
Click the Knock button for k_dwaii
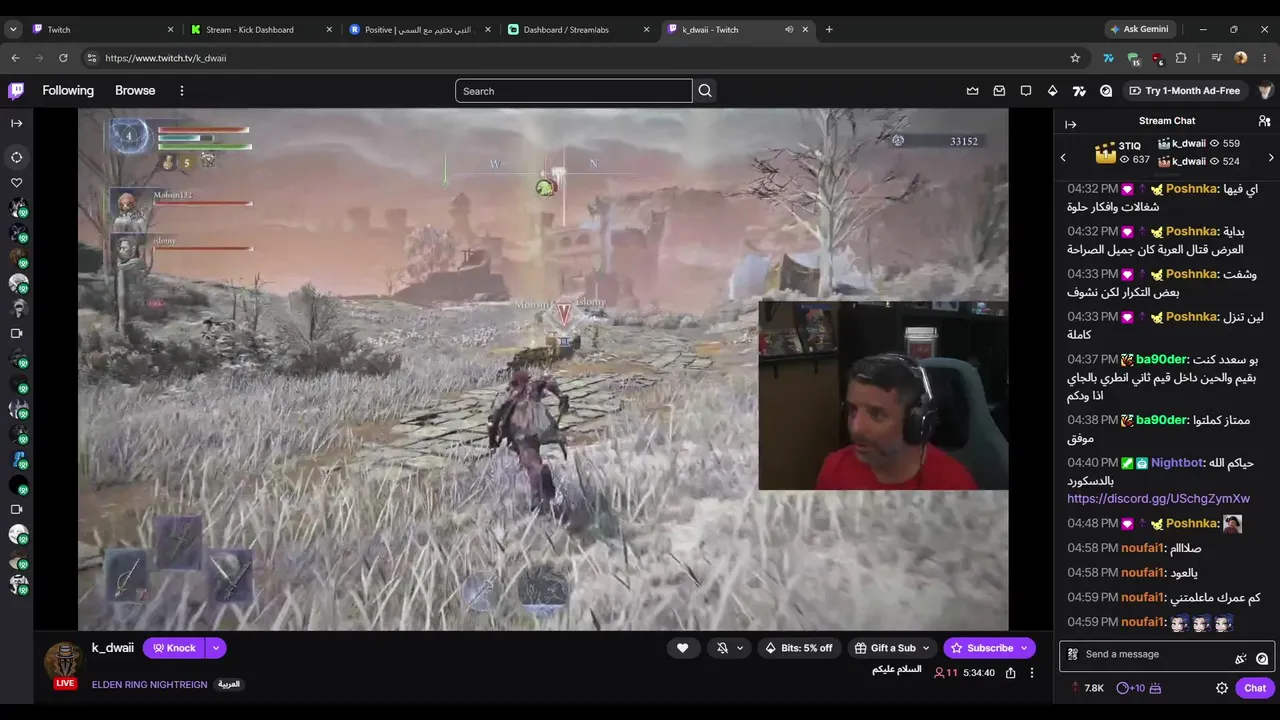[174, 648]
